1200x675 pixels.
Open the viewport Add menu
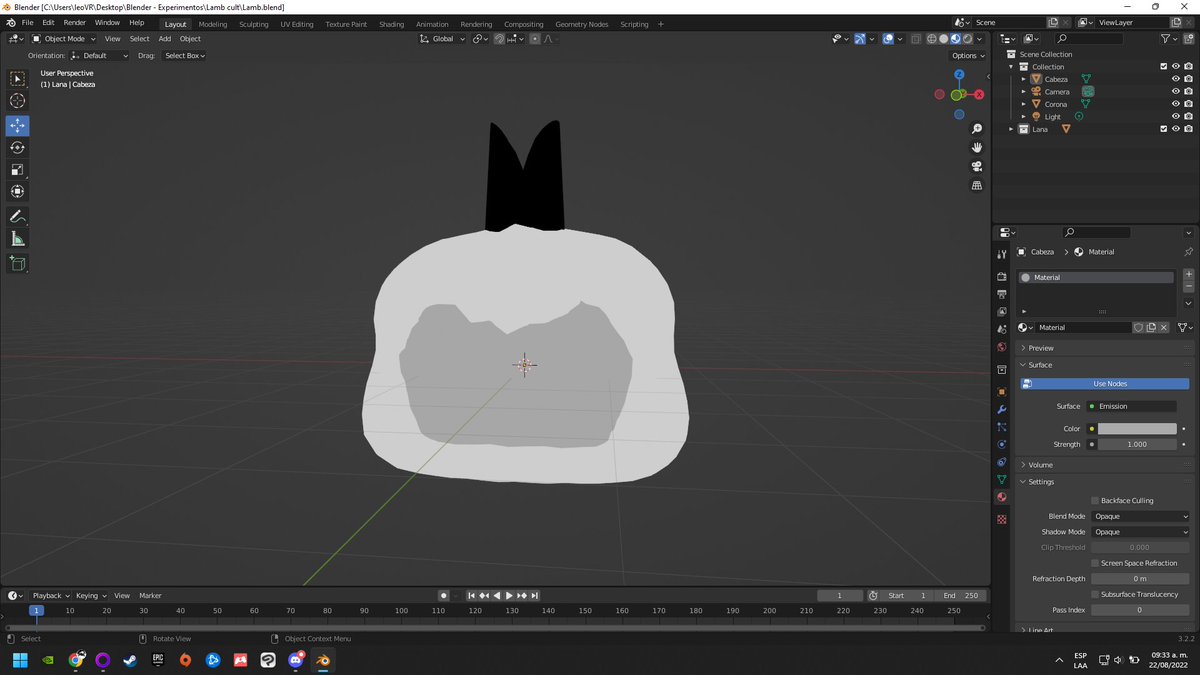coord(165,39)
